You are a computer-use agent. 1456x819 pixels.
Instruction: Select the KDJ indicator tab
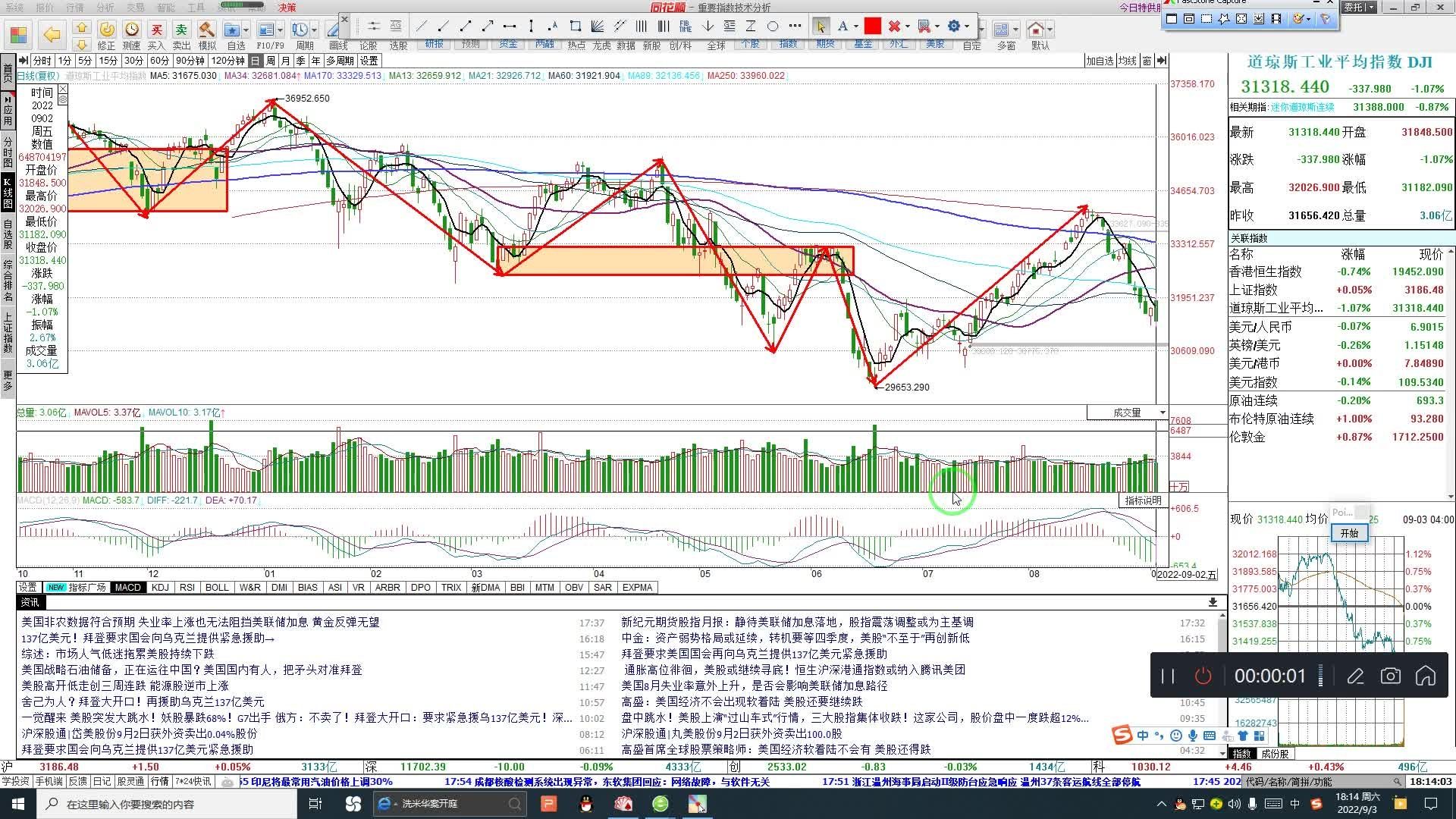160,588
